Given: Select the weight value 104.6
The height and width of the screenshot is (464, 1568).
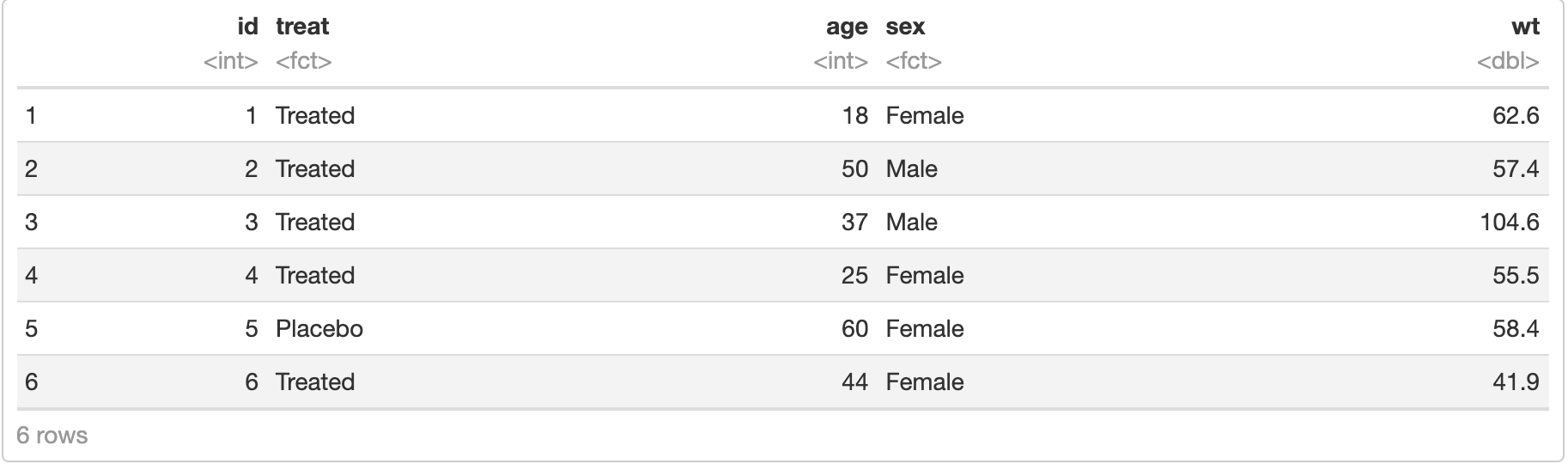Looking at the screenshot, I should coord(1510,222).
